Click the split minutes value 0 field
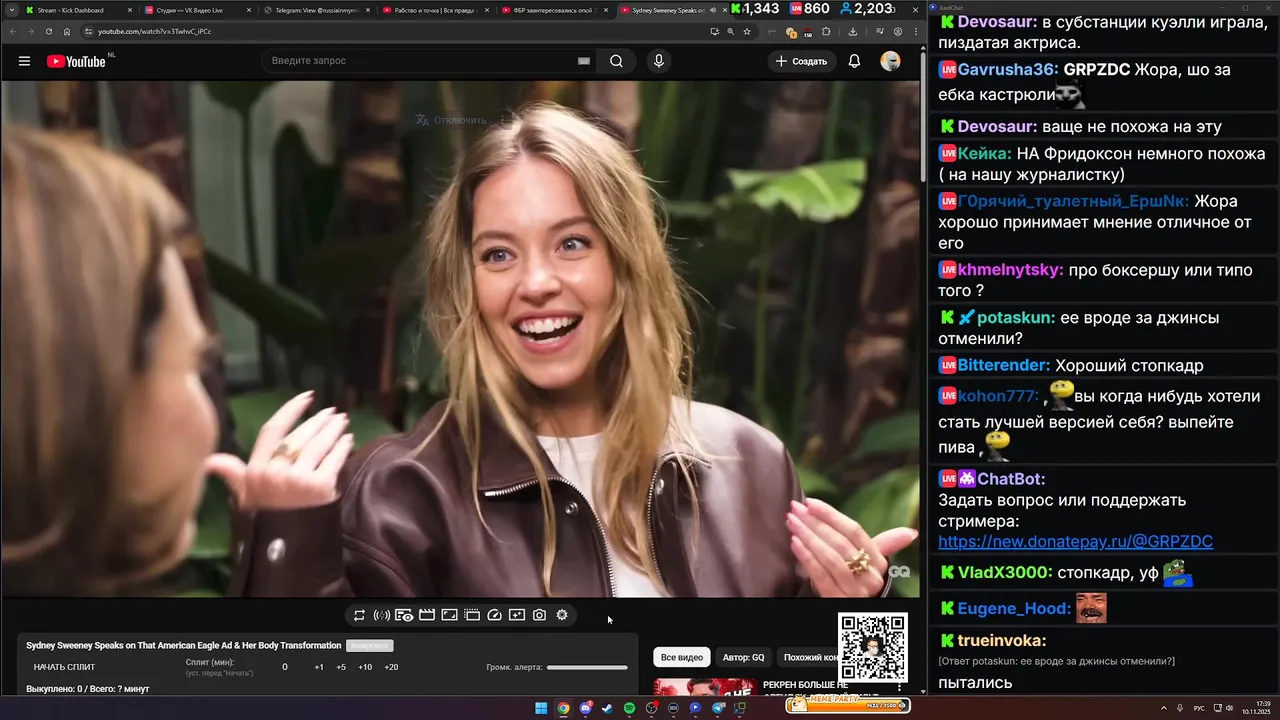The image size is (1280, 720). tap(285, 667)
